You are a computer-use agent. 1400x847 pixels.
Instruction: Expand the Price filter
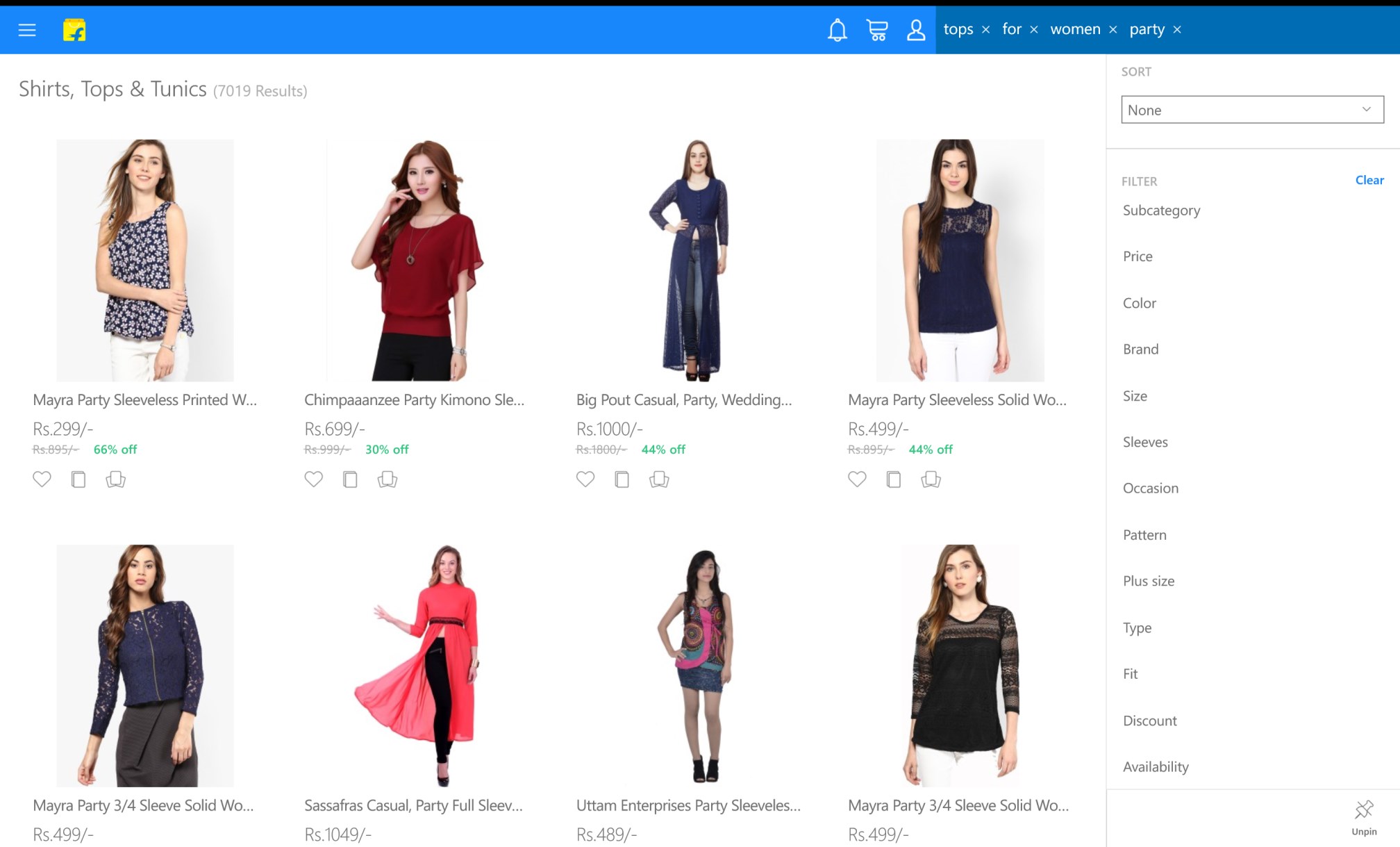tap(1137, 256)
